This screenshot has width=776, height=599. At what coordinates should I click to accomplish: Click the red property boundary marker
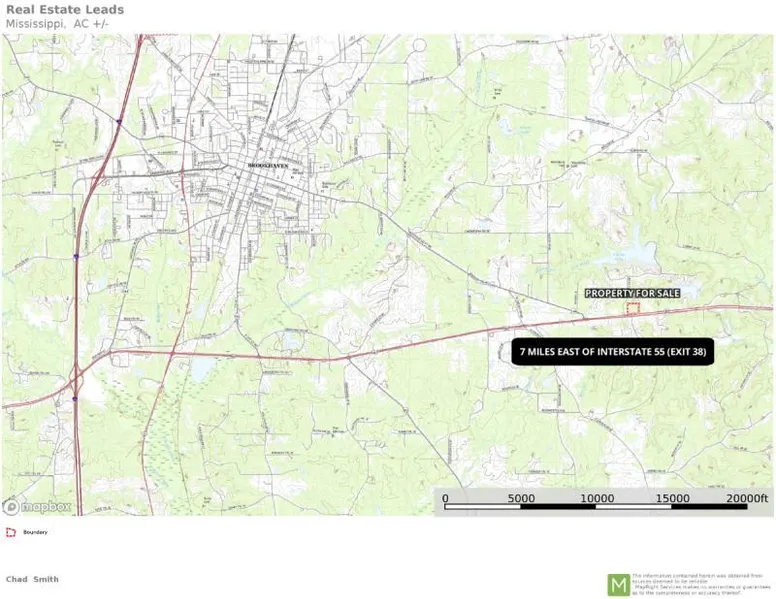632,308
